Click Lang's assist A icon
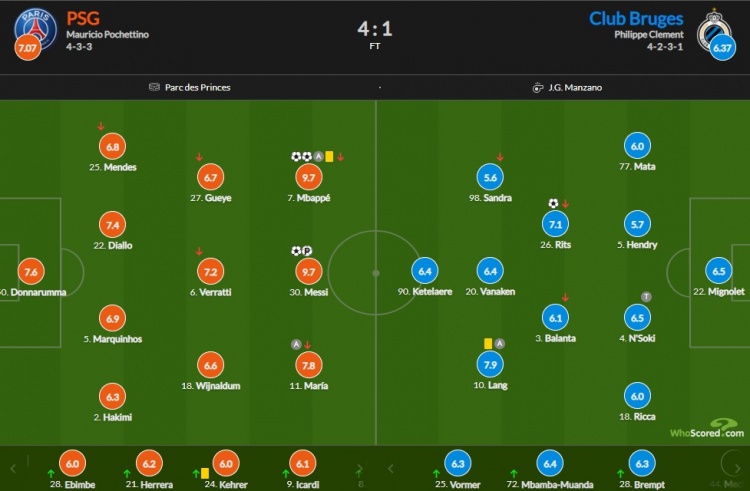The height and width of the screenshot is (491, 750). (x=499, y=343)
